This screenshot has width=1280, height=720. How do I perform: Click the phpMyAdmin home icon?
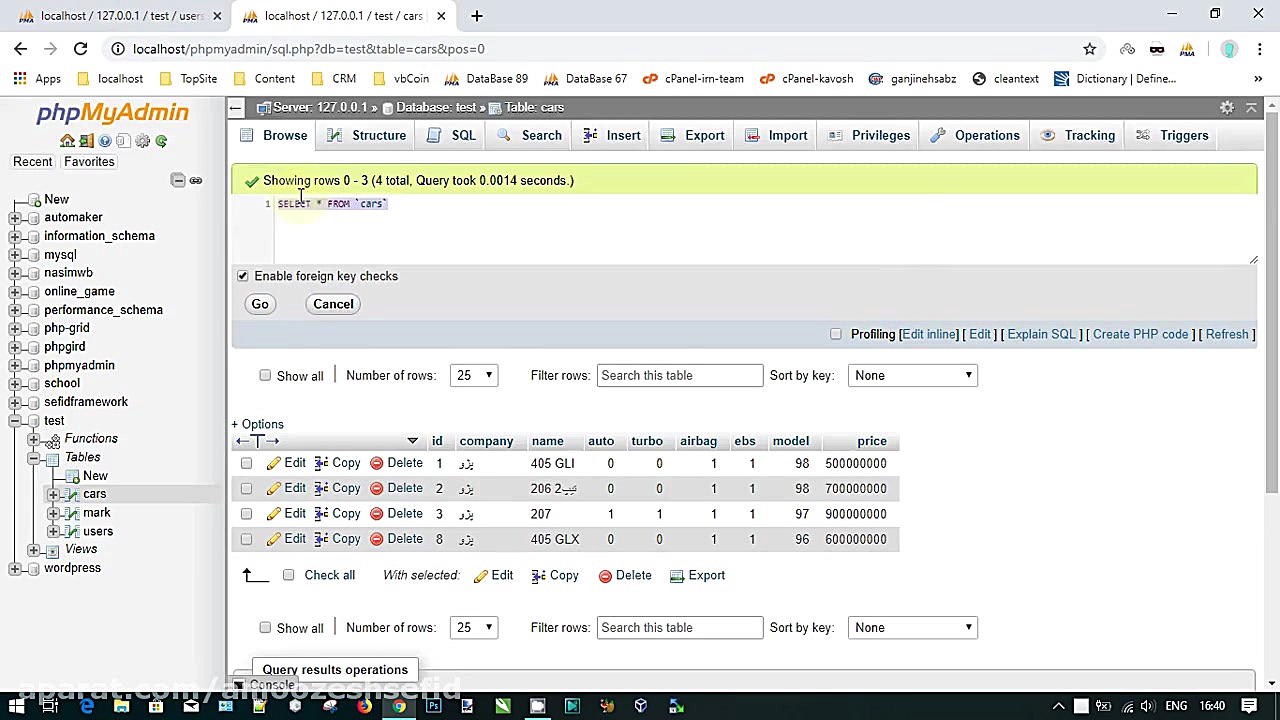coord(65,141)
